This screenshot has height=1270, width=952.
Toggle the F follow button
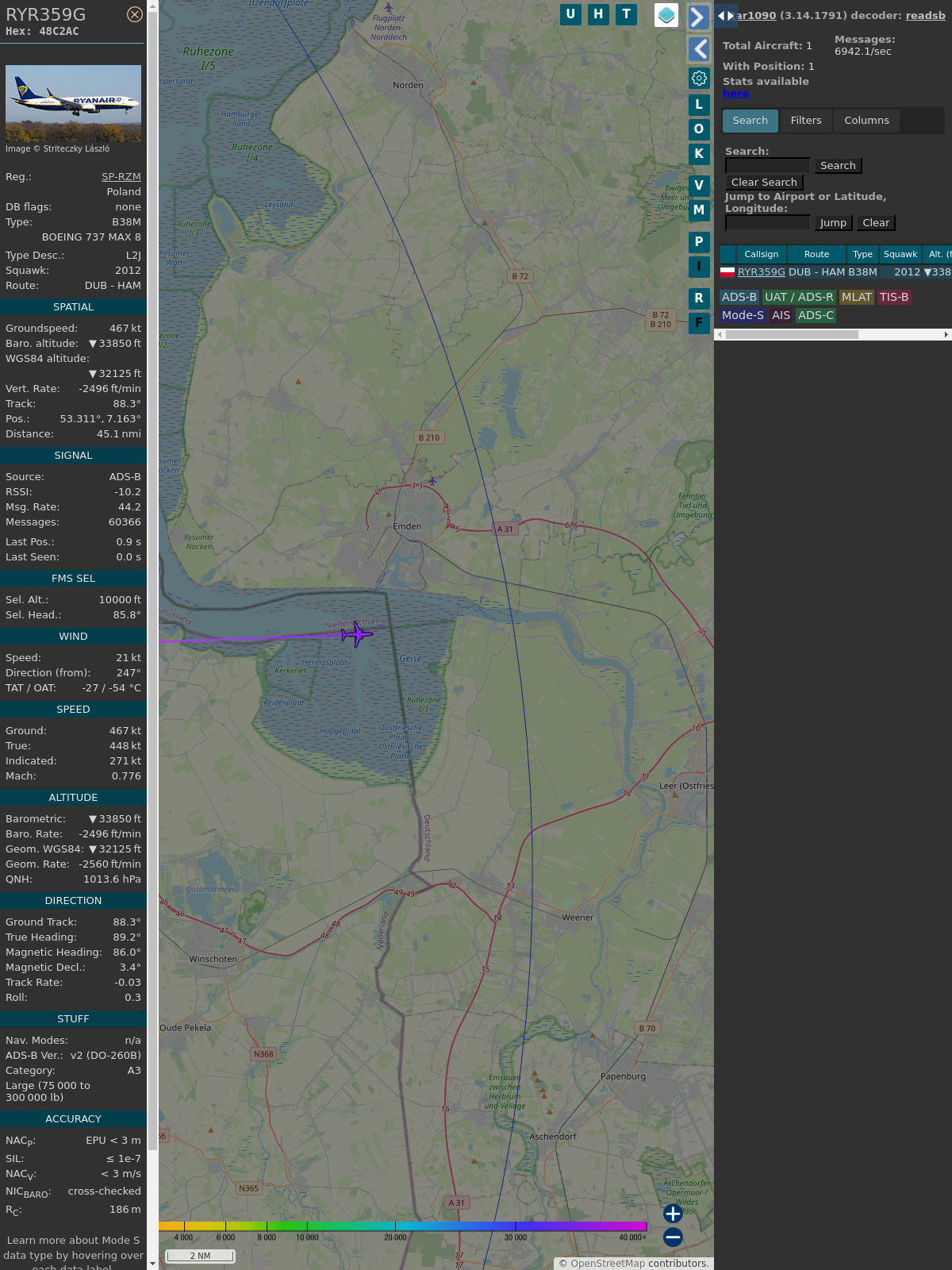[x=699, y=322]
